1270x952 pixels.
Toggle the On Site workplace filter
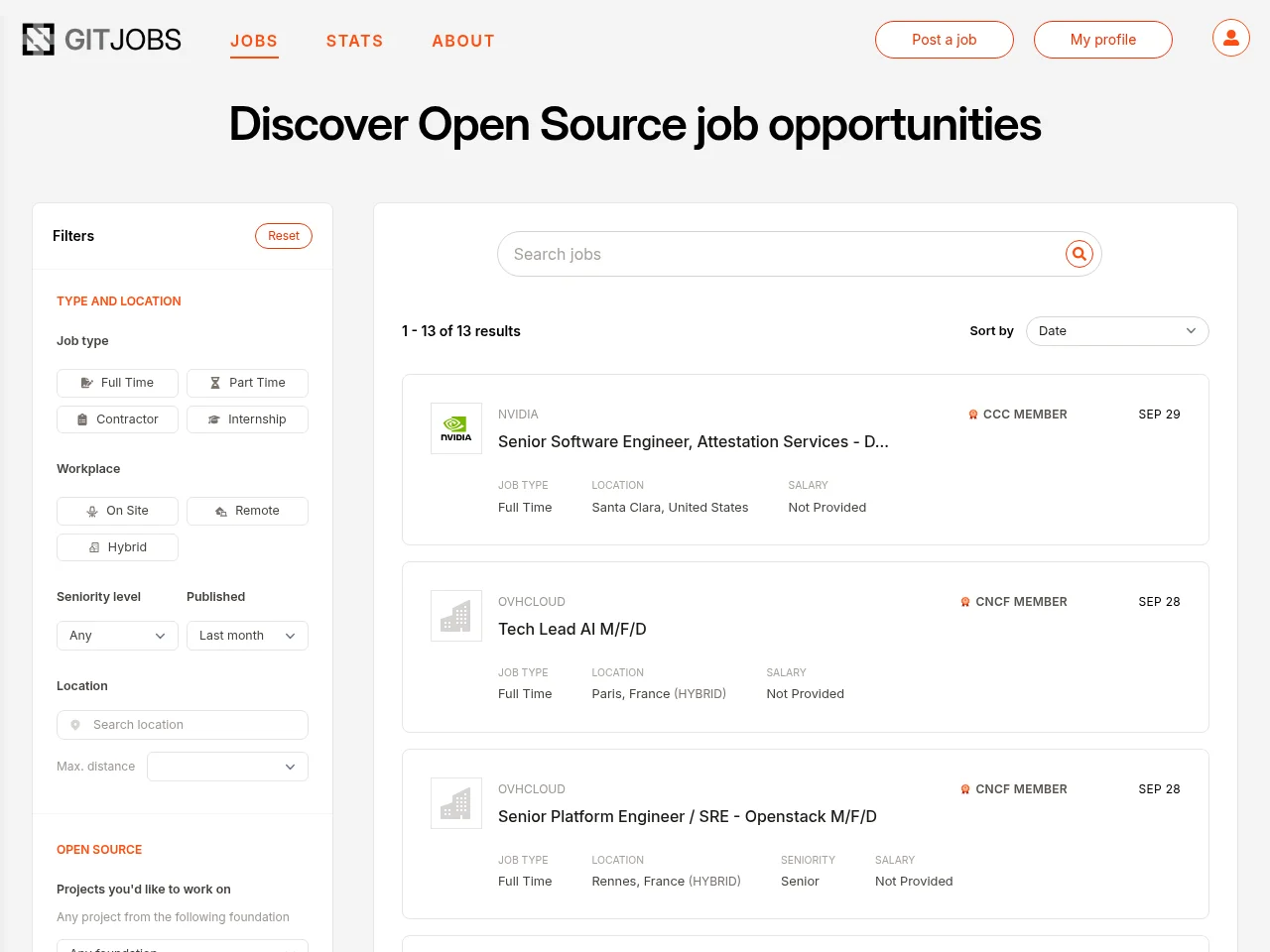[x=117, y=511]
